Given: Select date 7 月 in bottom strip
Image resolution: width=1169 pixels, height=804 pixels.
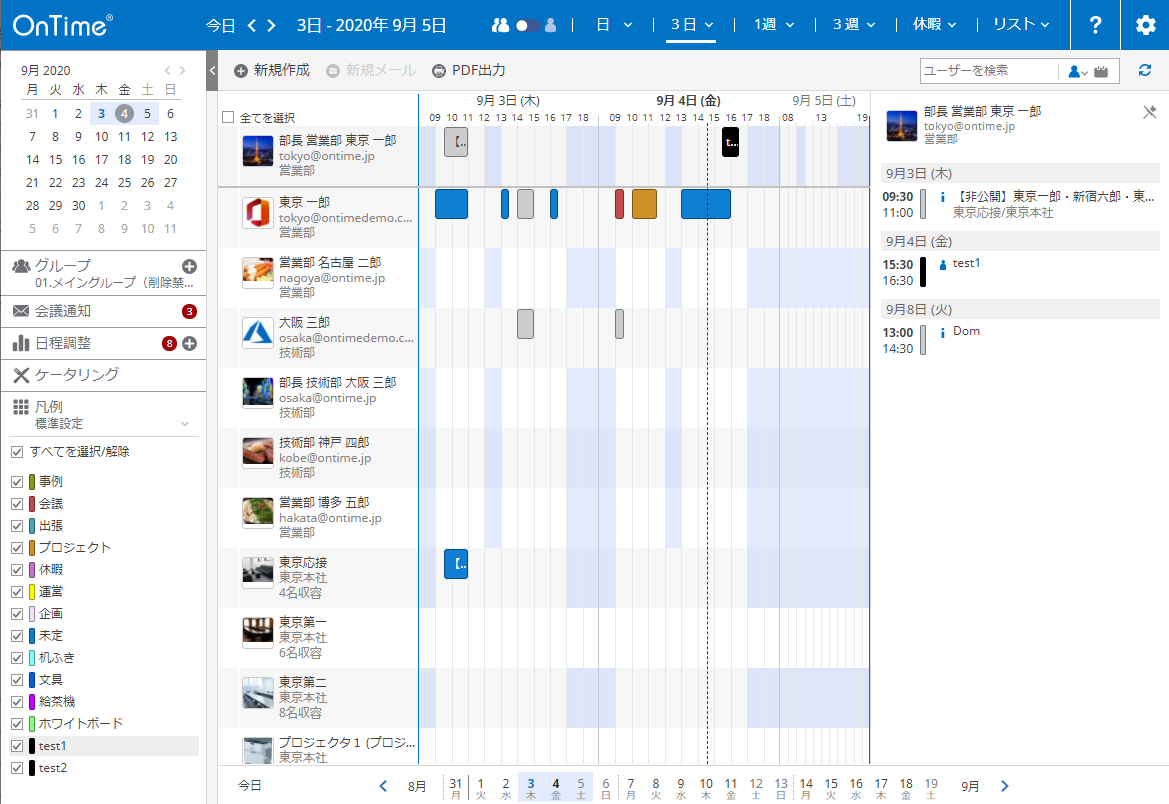Looking at the screenshot, I should click(631, 788).
